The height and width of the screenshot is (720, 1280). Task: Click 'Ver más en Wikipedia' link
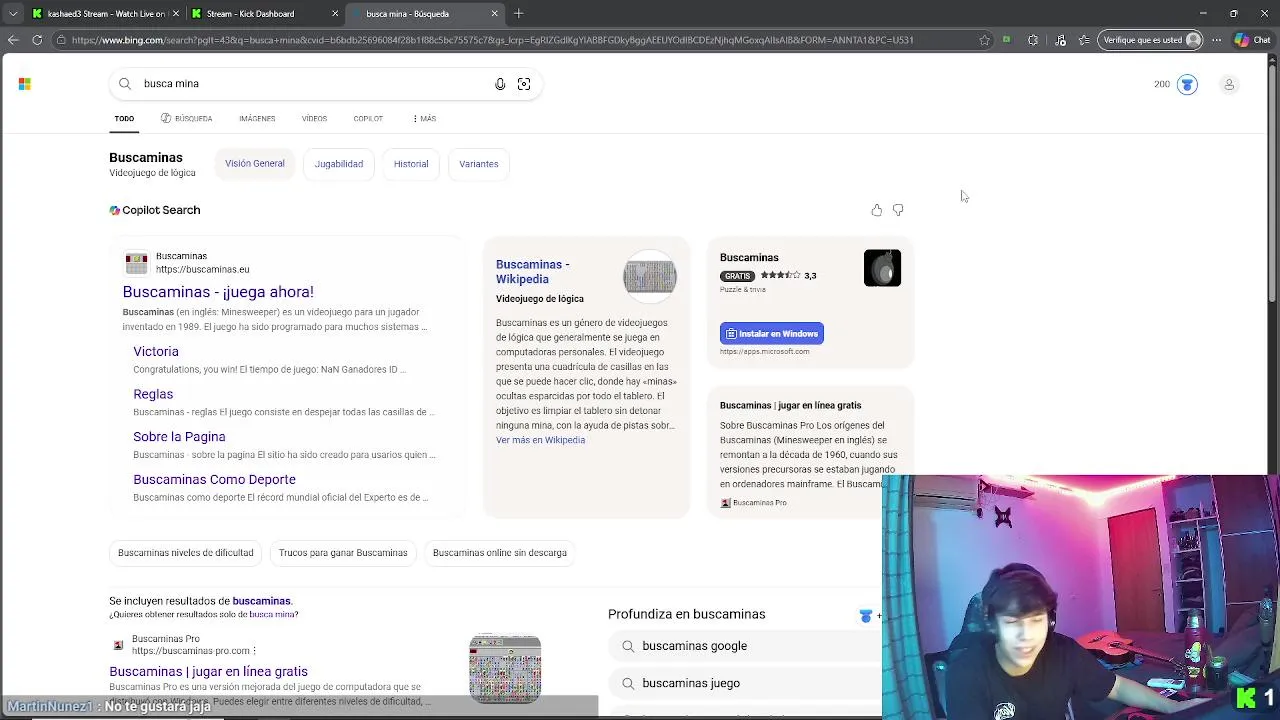point(540,440)
